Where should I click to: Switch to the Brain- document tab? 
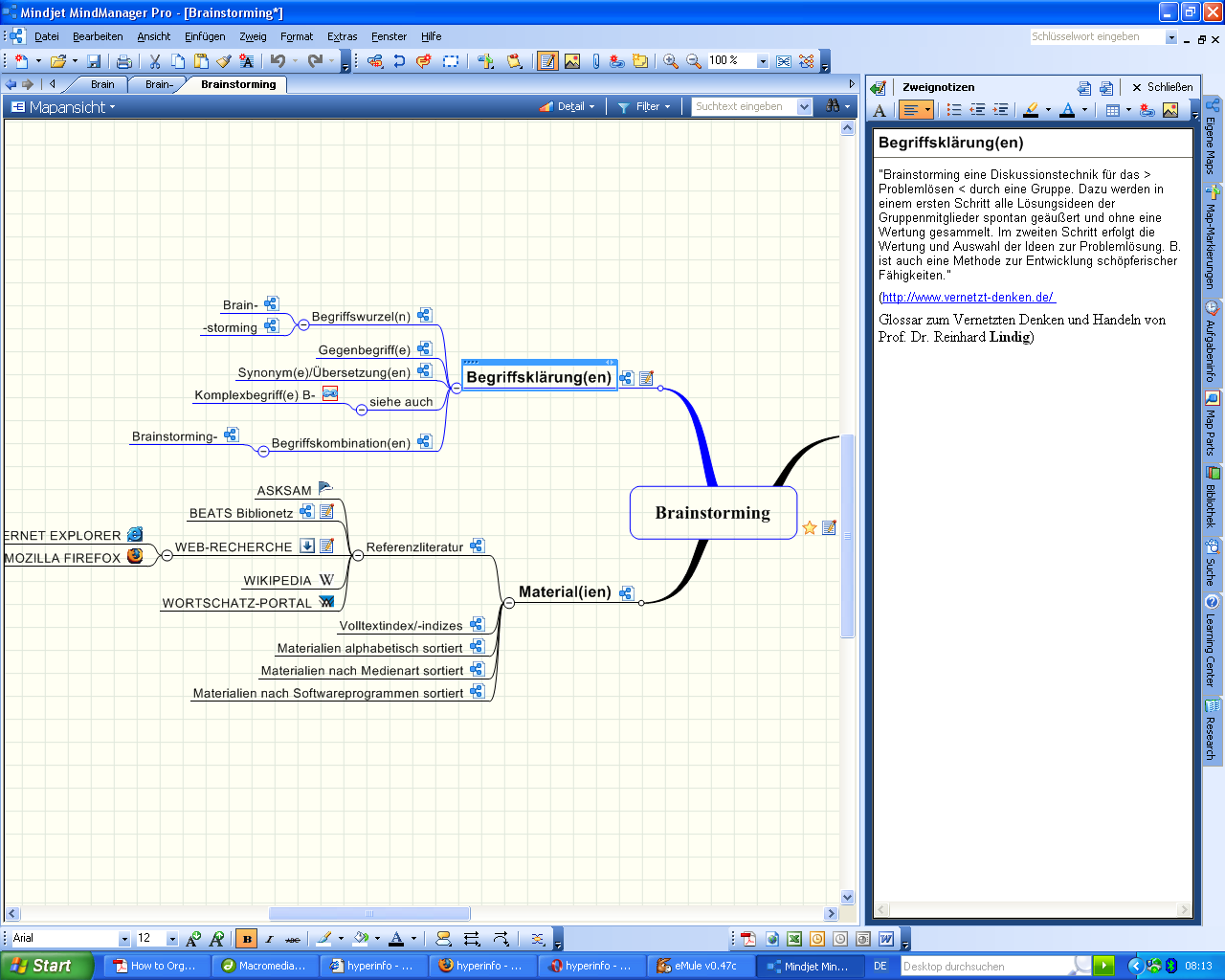click(159, 84)
